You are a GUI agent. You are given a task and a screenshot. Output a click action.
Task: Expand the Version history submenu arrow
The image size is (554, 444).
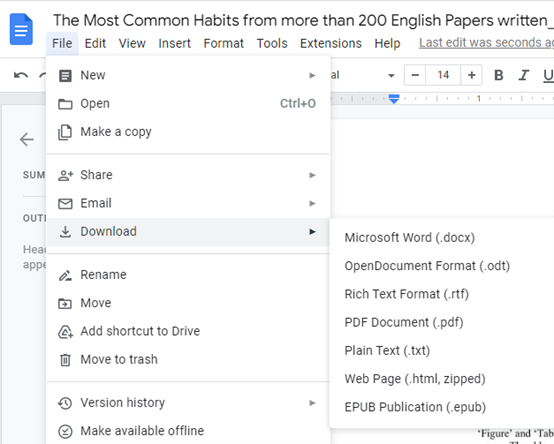[312, 403]
